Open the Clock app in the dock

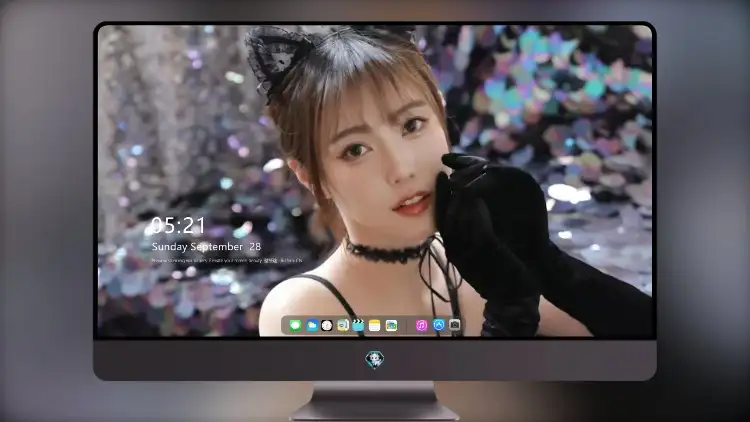327,325
